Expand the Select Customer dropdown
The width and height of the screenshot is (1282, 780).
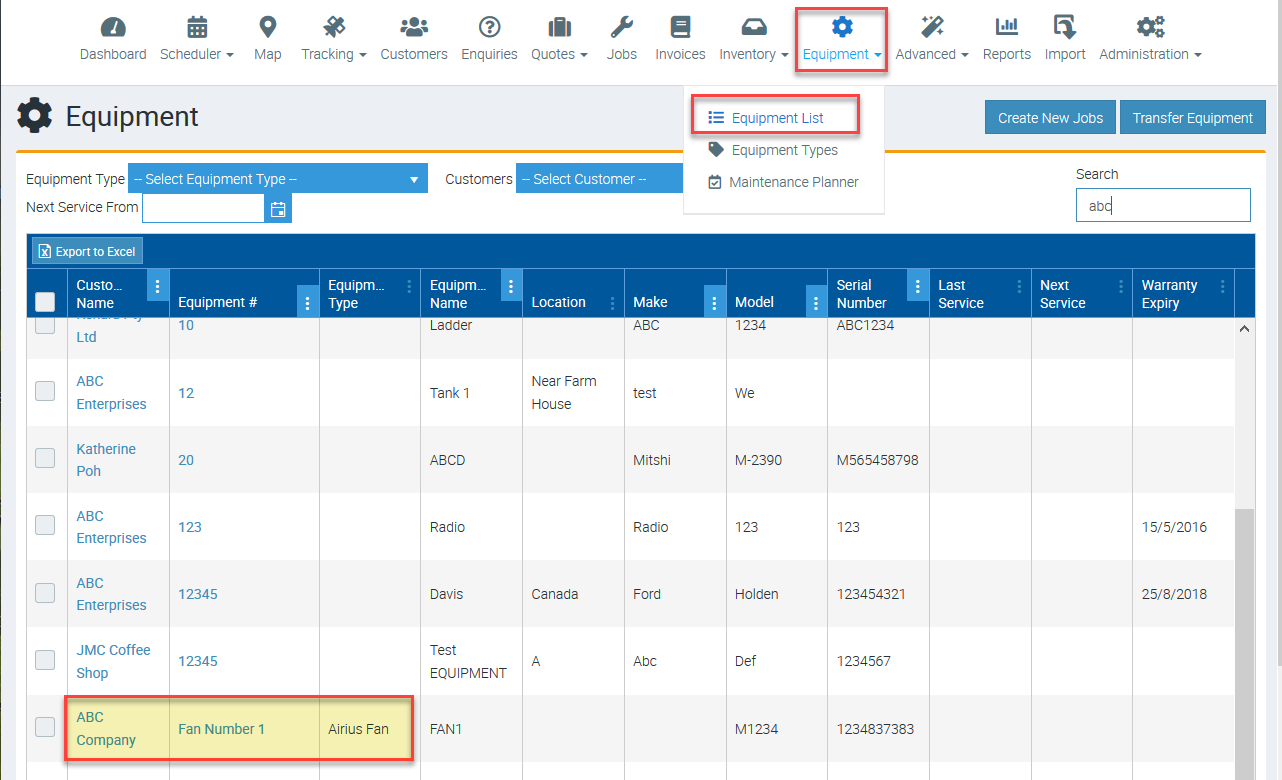598,179
